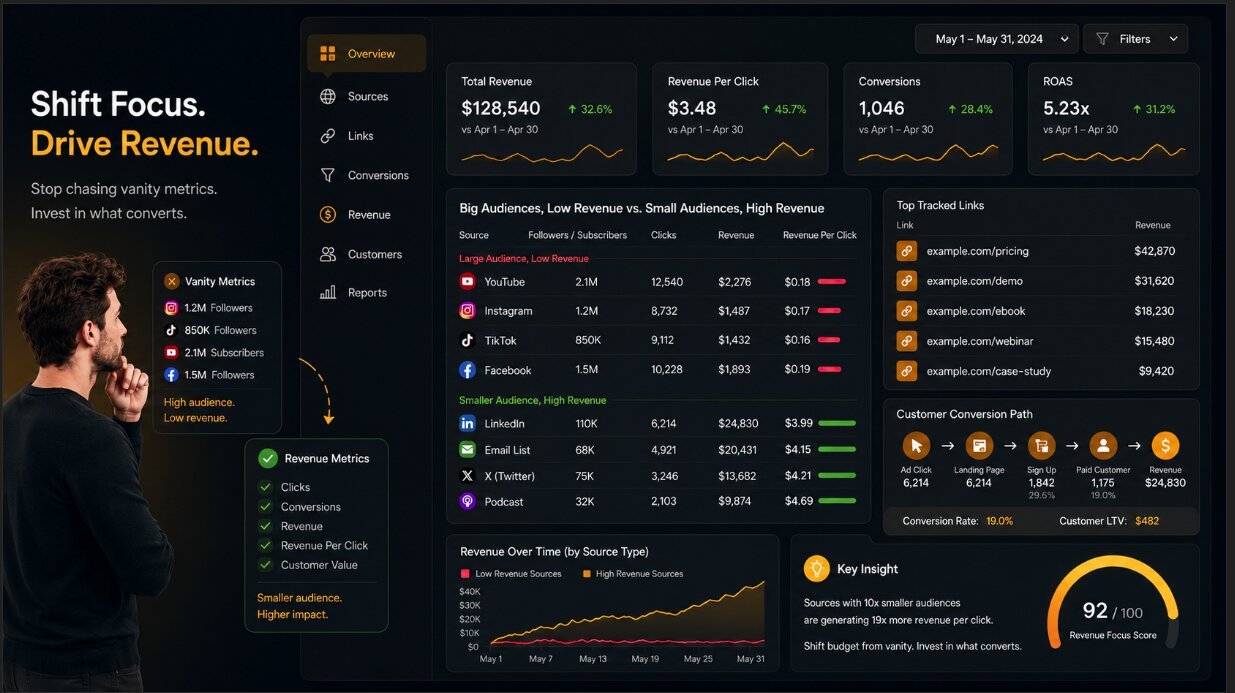Click the Podcast icon in source table
1235x693 pixels.
[x=467, y=502]
